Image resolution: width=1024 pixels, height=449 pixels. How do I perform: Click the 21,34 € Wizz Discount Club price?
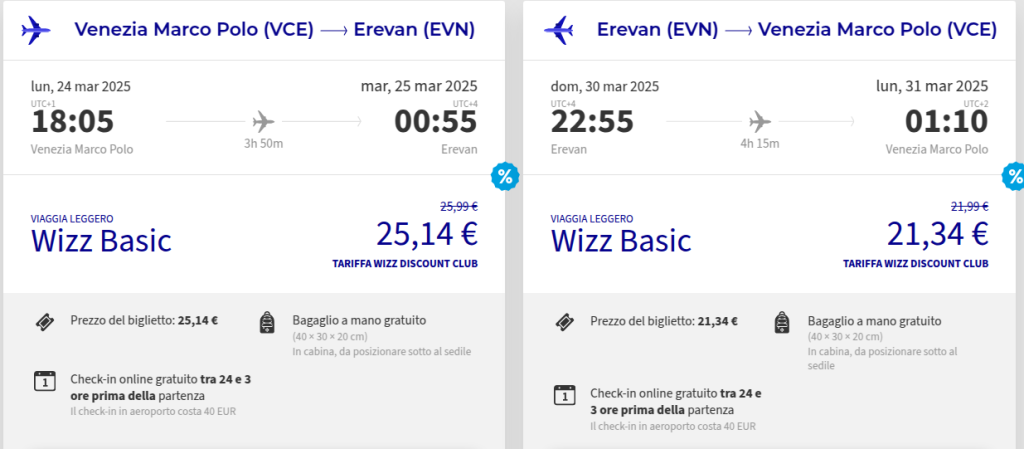pos(937,234)
